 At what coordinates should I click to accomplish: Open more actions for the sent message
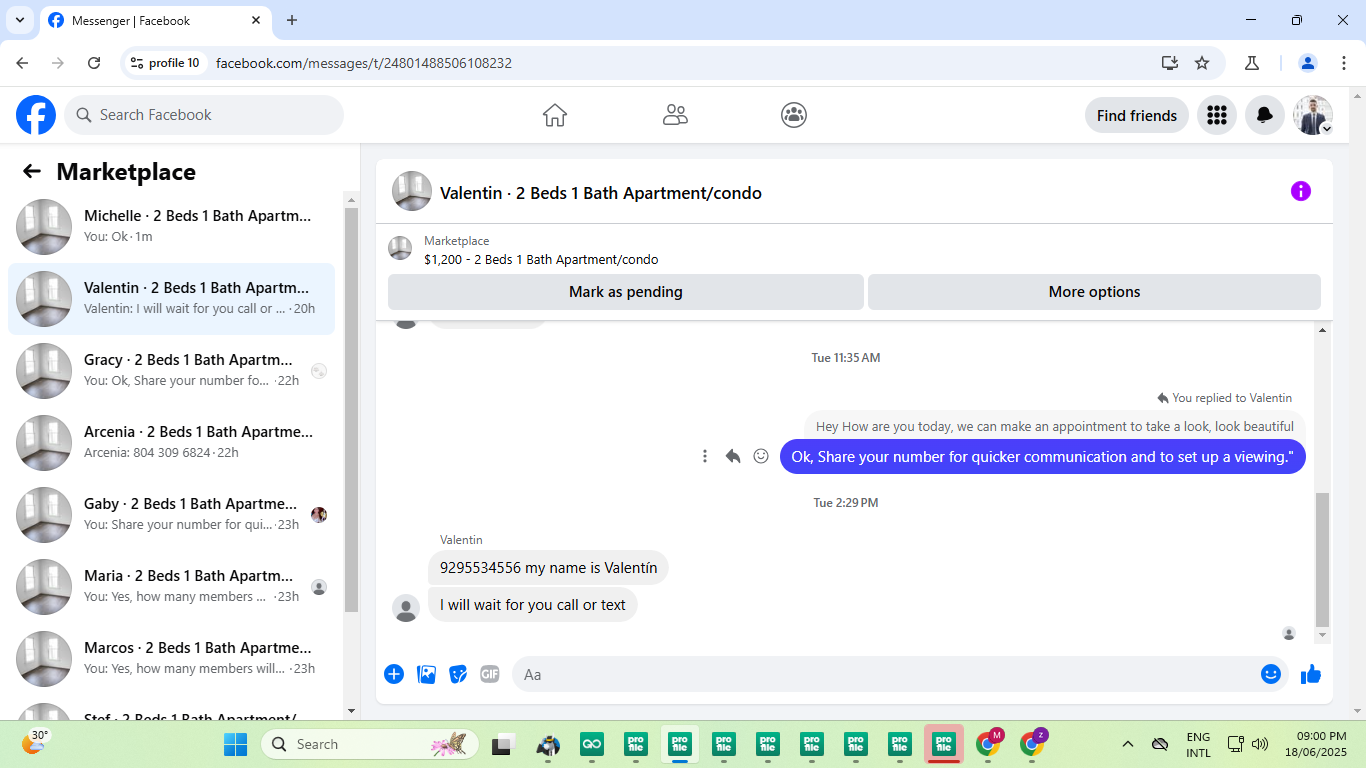tap(705, 456)
